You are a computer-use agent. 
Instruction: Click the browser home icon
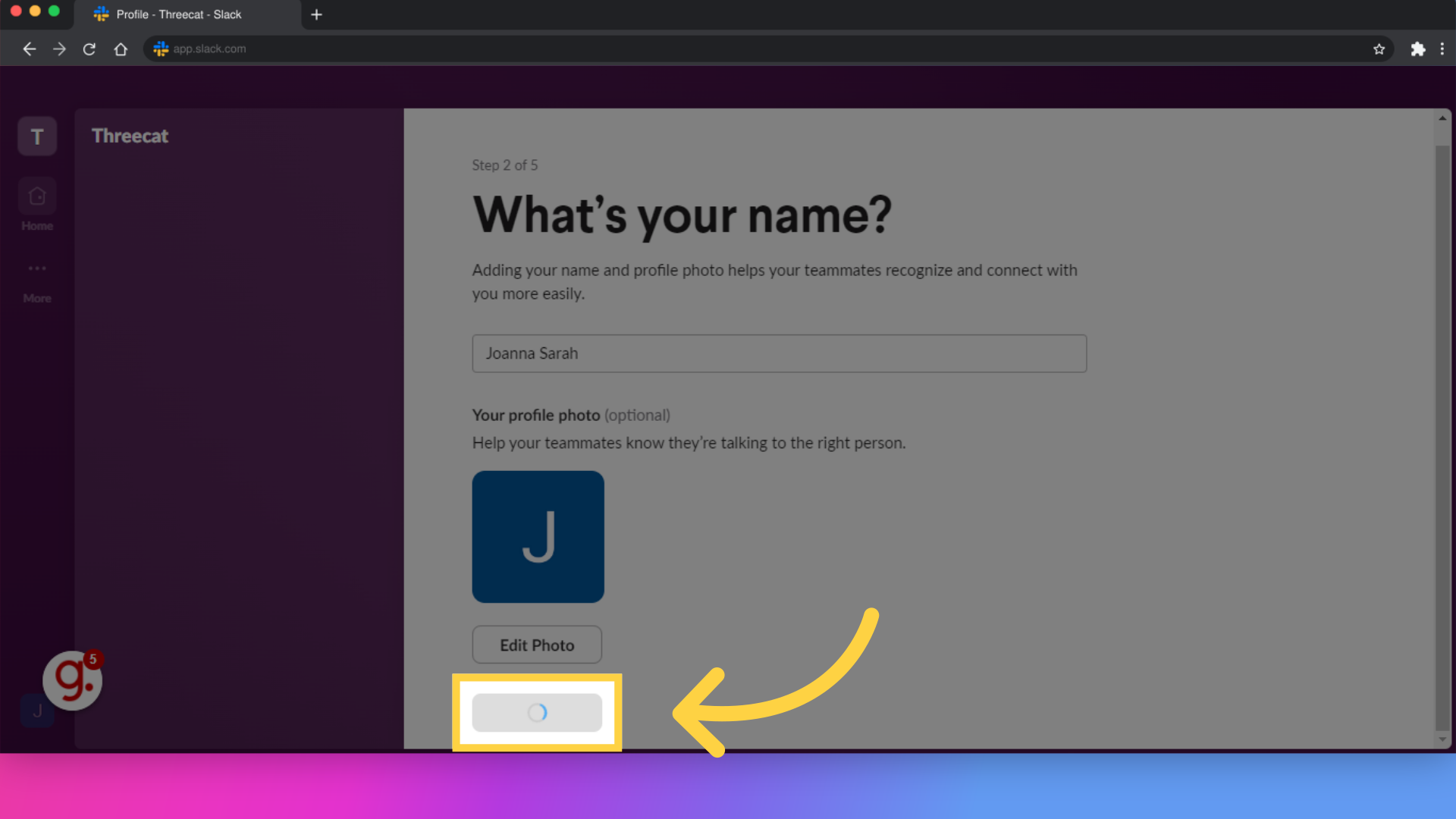tap(120, 48)
